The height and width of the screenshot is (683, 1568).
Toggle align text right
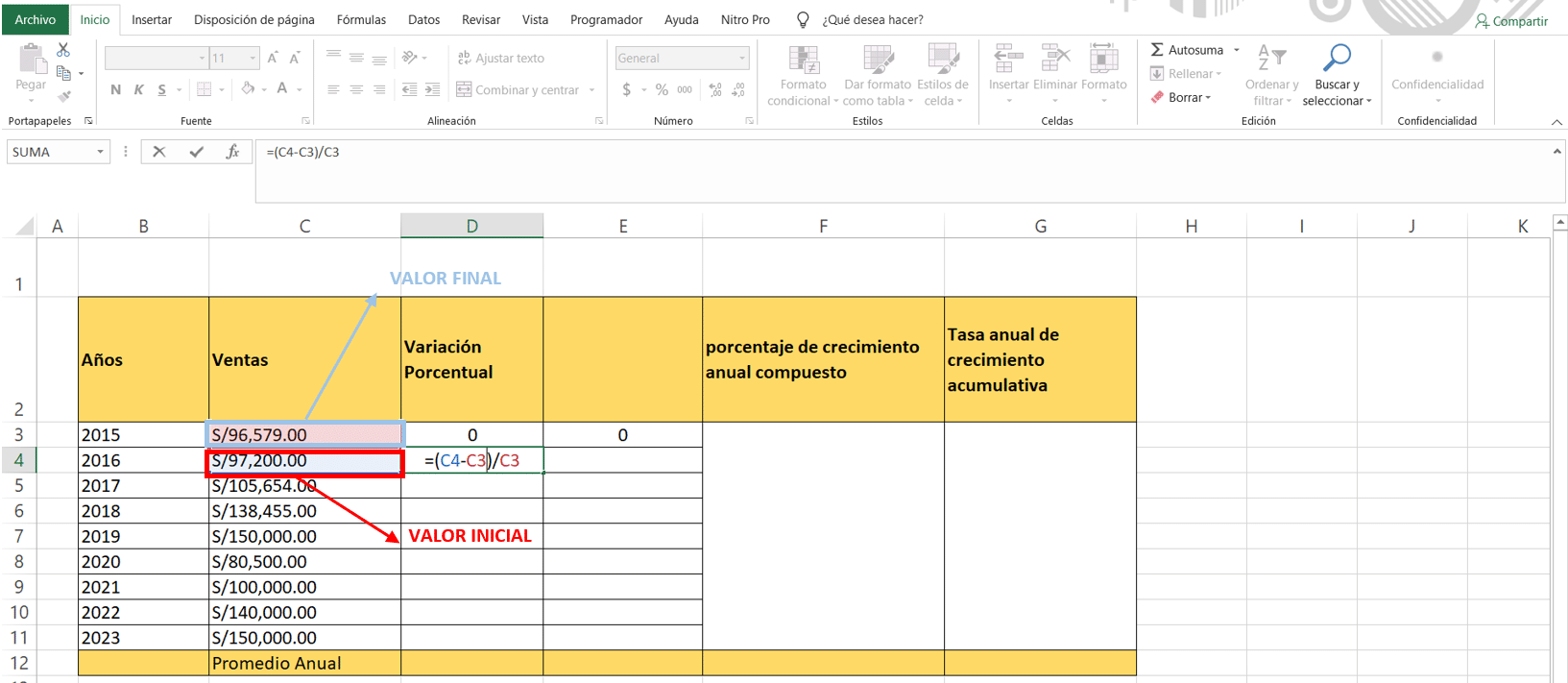379,89
